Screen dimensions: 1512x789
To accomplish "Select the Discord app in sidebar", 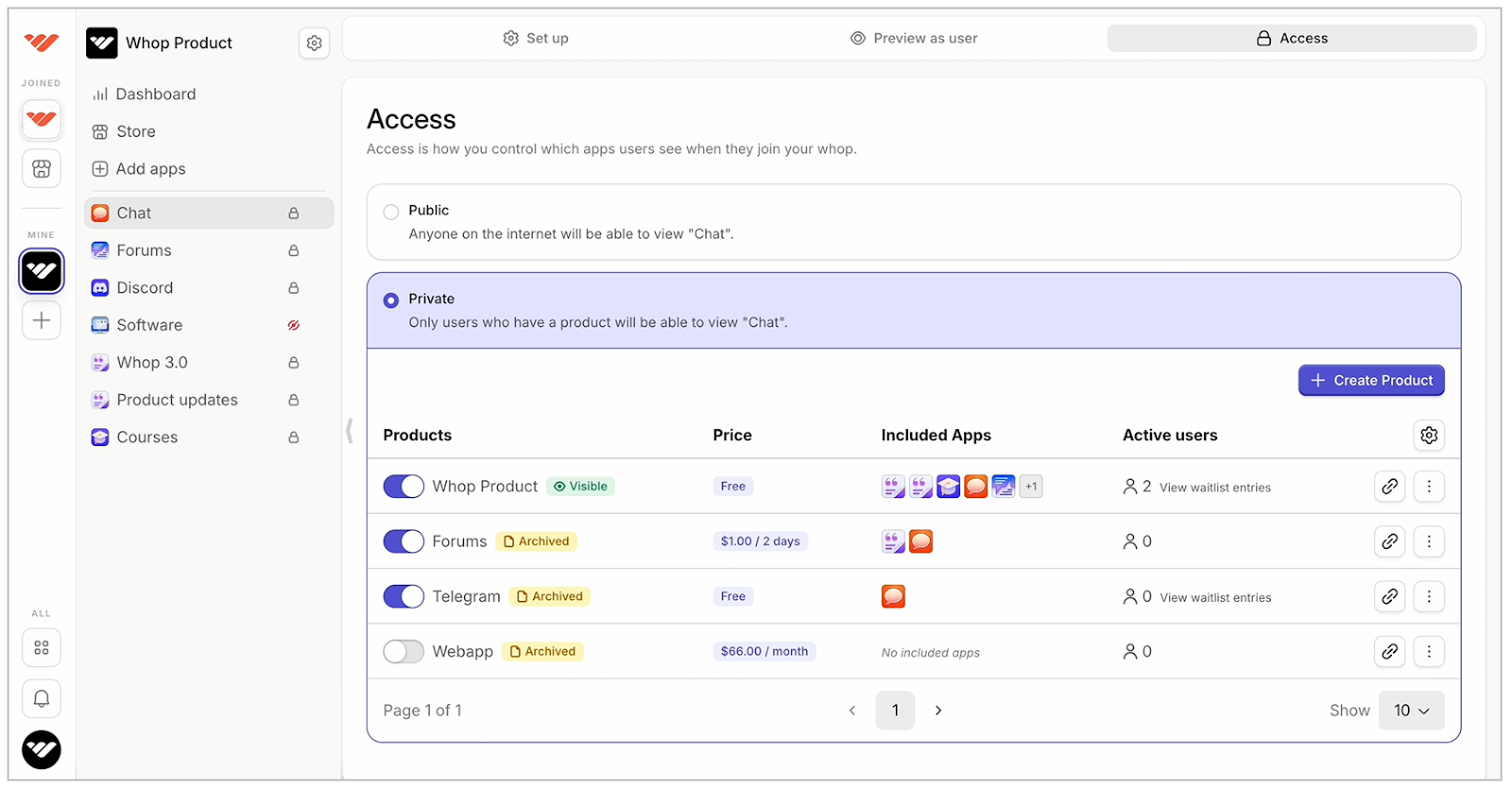I will pos(209,288).
